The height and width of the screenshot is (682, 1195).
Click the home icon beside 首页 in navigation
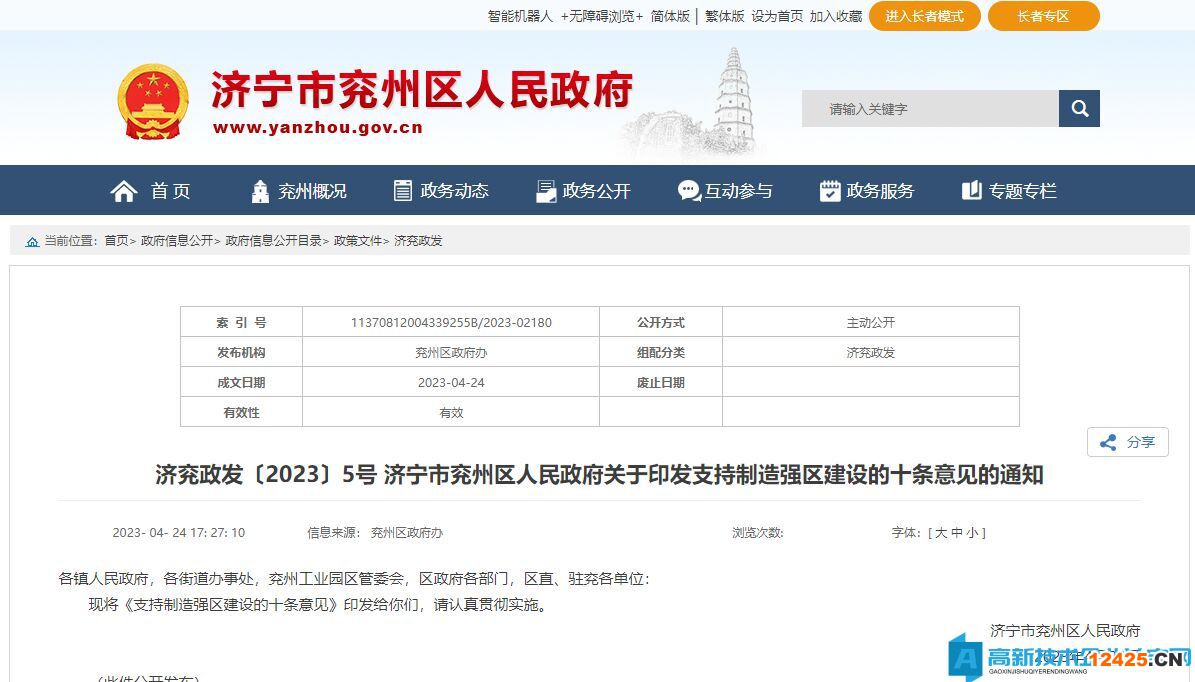pos(124,190)
